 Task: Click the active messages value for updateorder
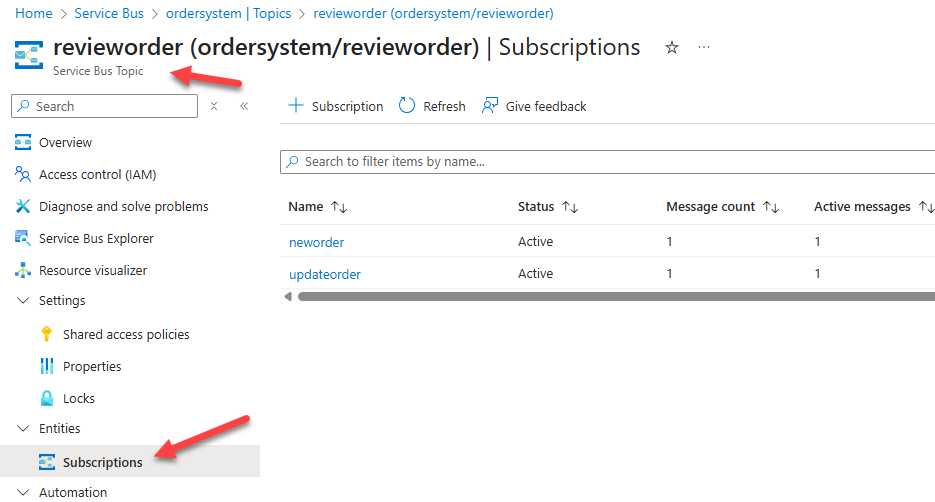point(818,274)
